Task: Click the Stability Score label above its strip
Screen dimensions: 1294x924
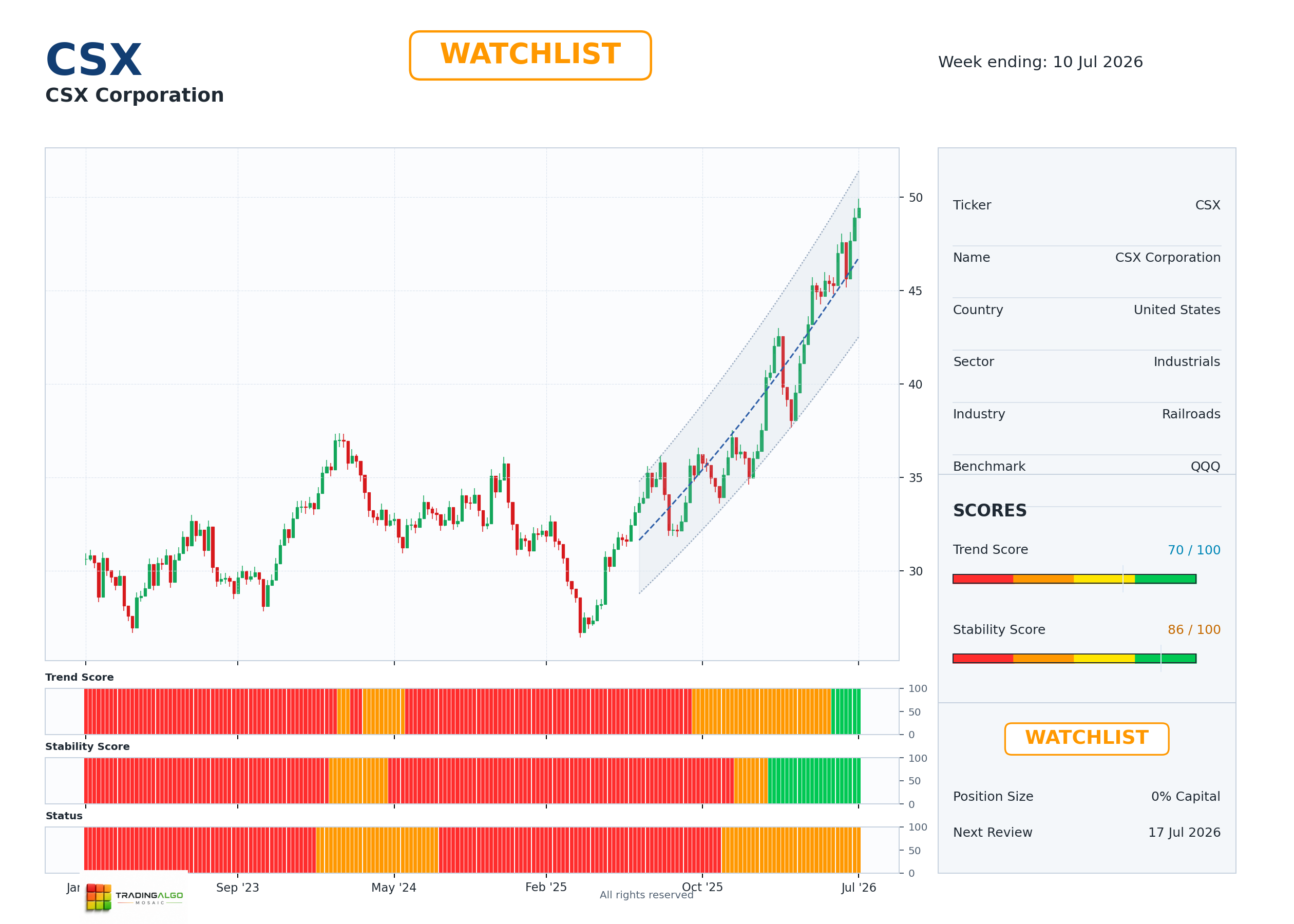Action: pos(88,747)
